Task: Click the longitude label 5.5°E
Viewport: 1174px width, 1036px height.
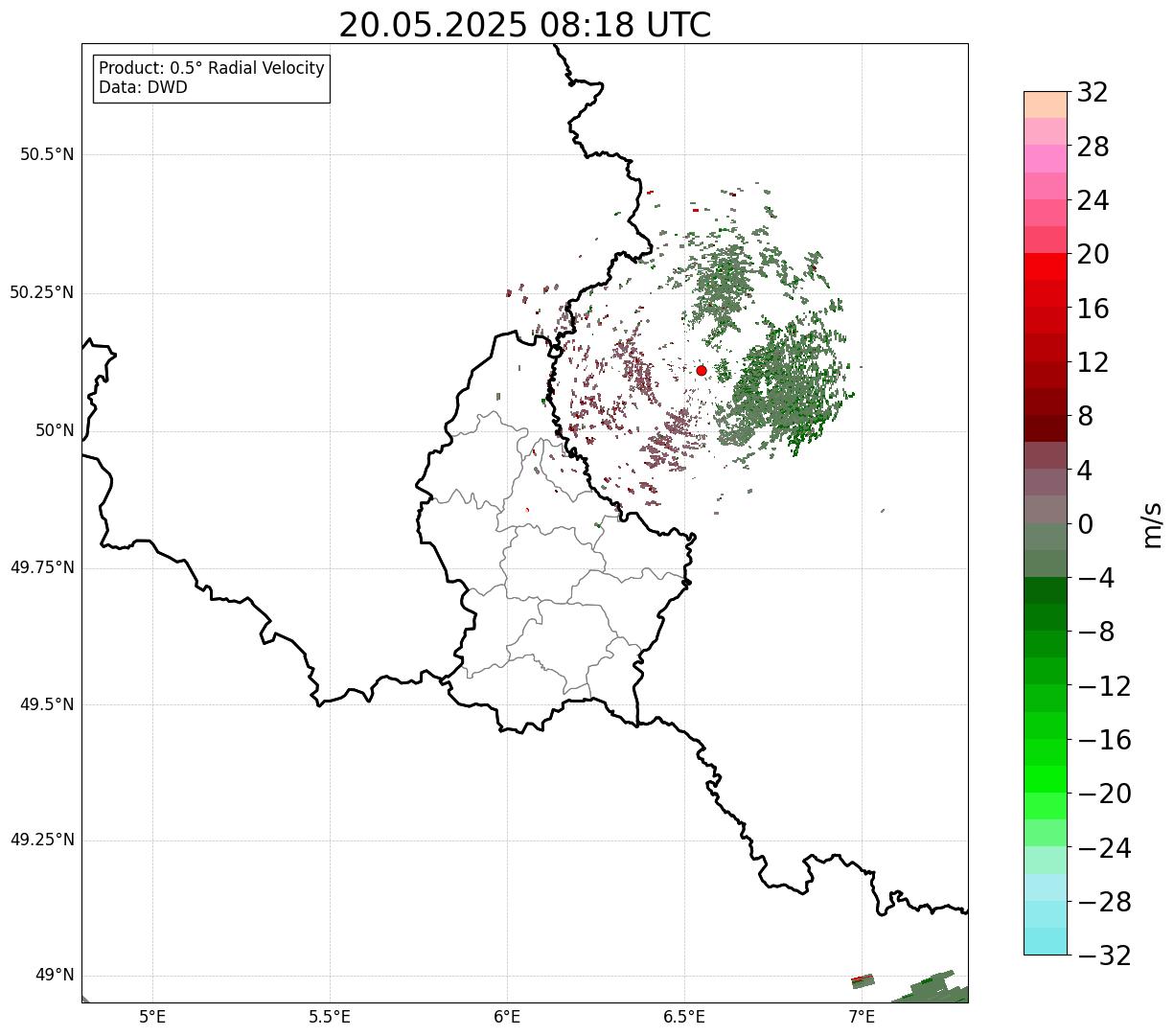Action: (x=330, y=1017)
